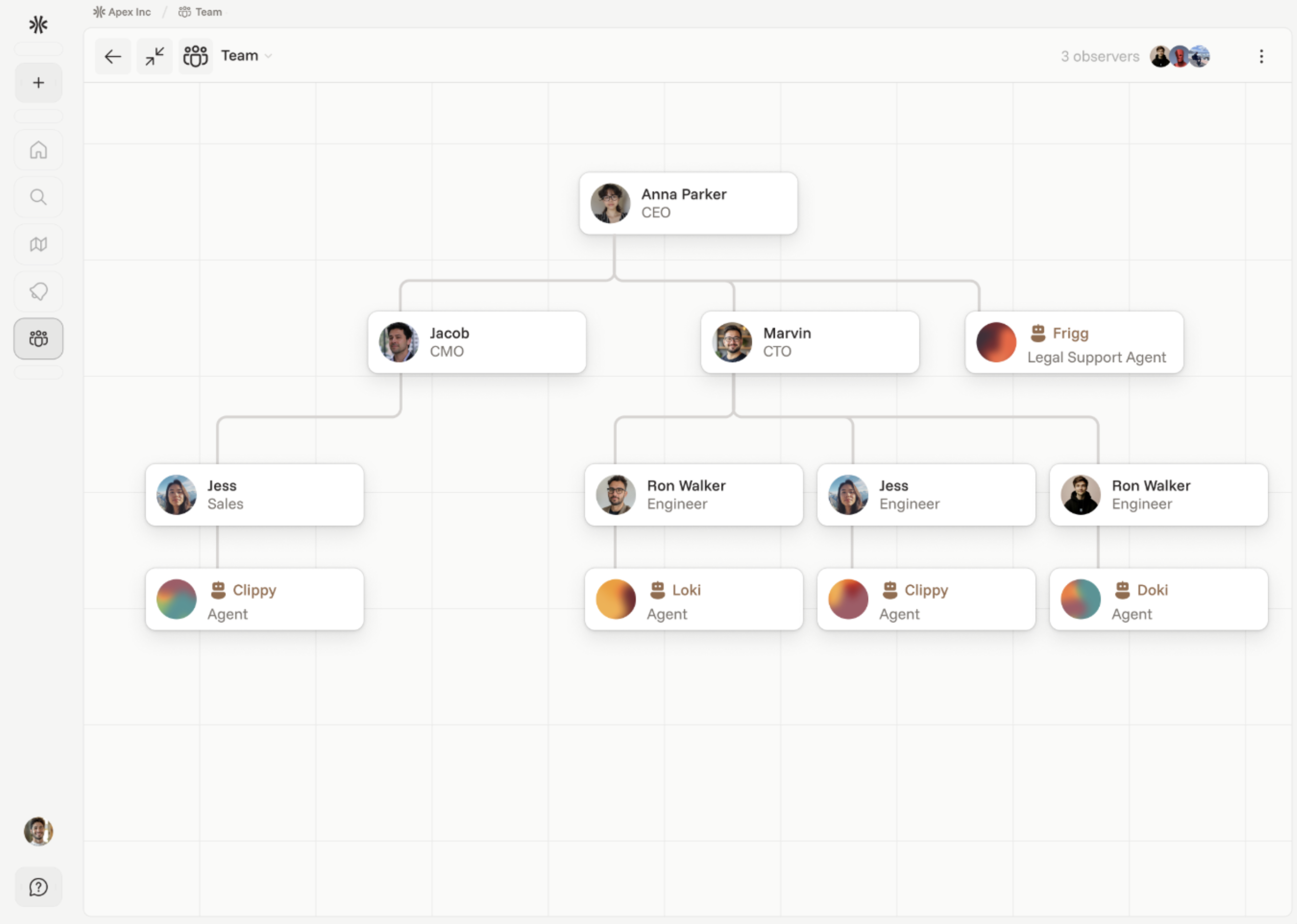Select Anna Parker's CEO card
This screenshot has height=924, width=1297.
tap(688, 204)
